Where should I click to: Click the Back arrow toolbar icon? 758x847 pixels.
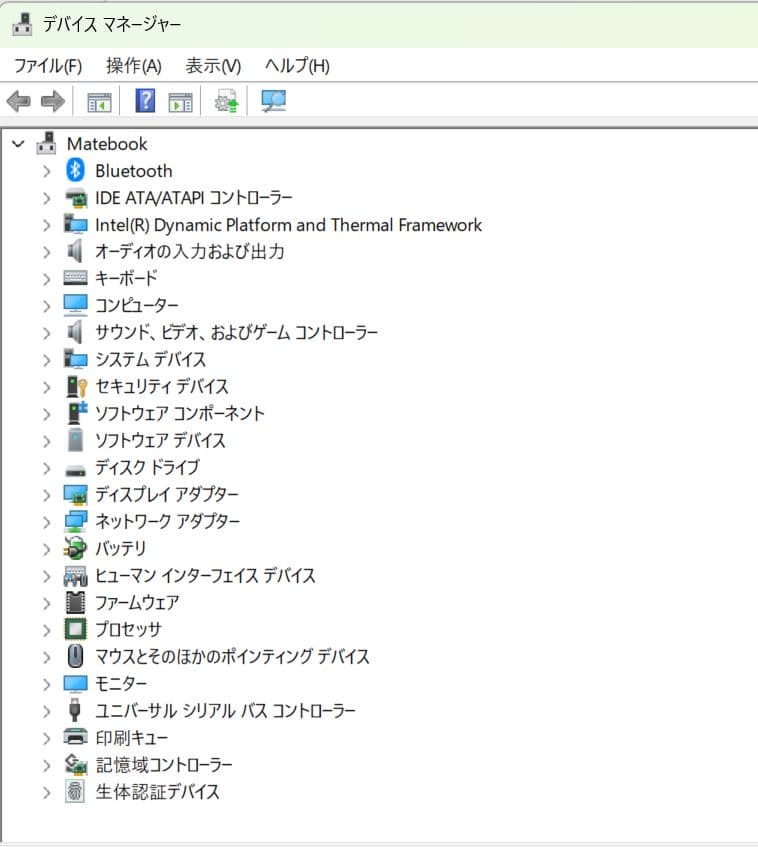(x=18, y=101)
